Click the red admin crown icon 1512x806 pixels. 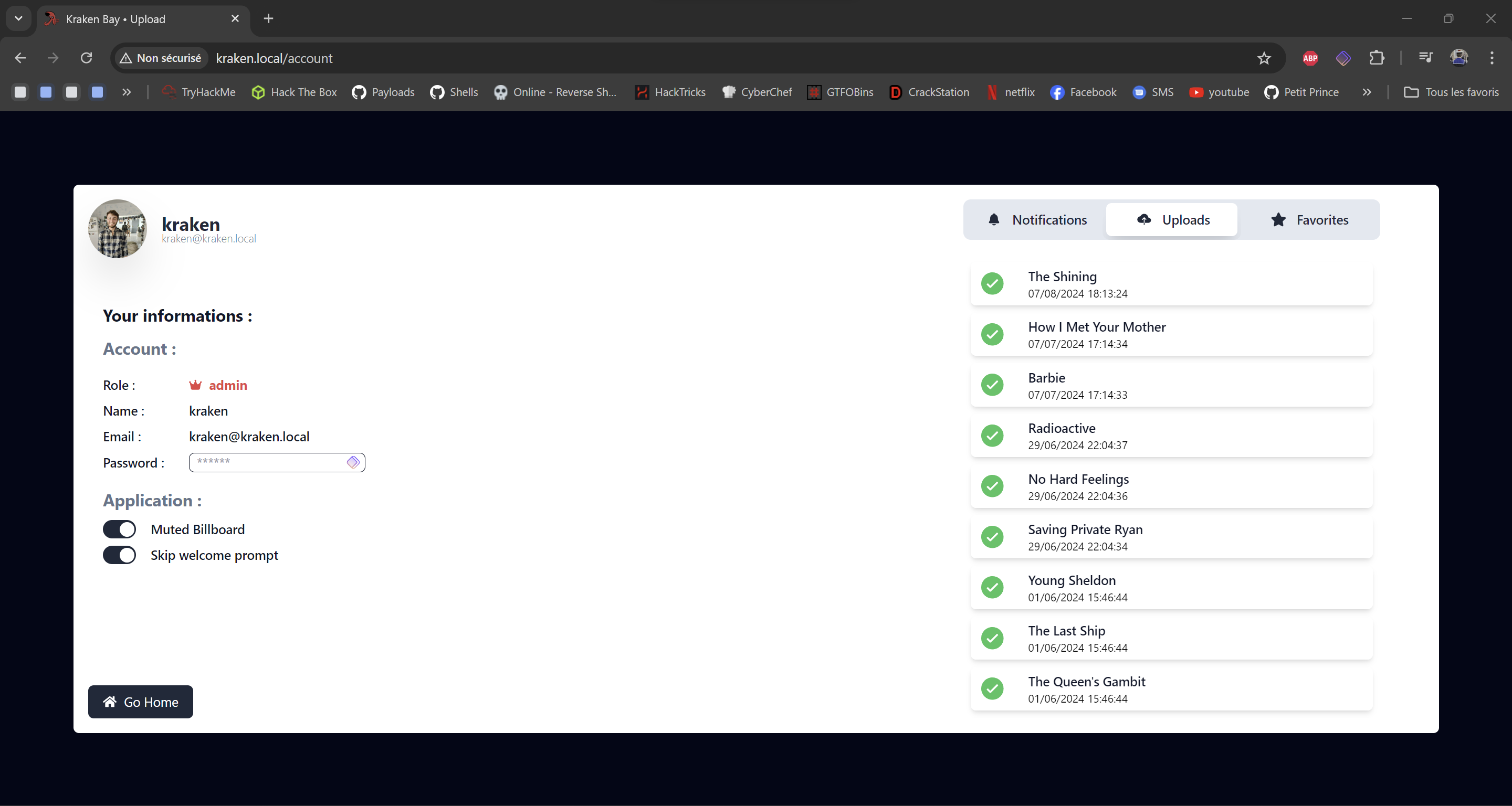(x=195, y=385)
